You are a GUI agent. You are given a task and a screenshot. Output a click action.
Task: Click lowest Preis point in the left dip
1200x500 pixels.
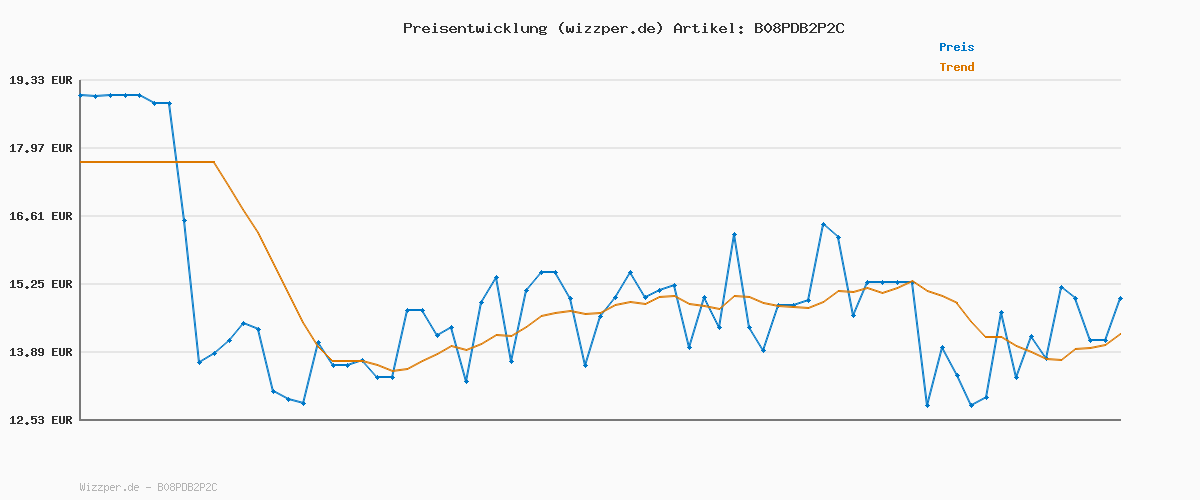(x=303, y=403)
